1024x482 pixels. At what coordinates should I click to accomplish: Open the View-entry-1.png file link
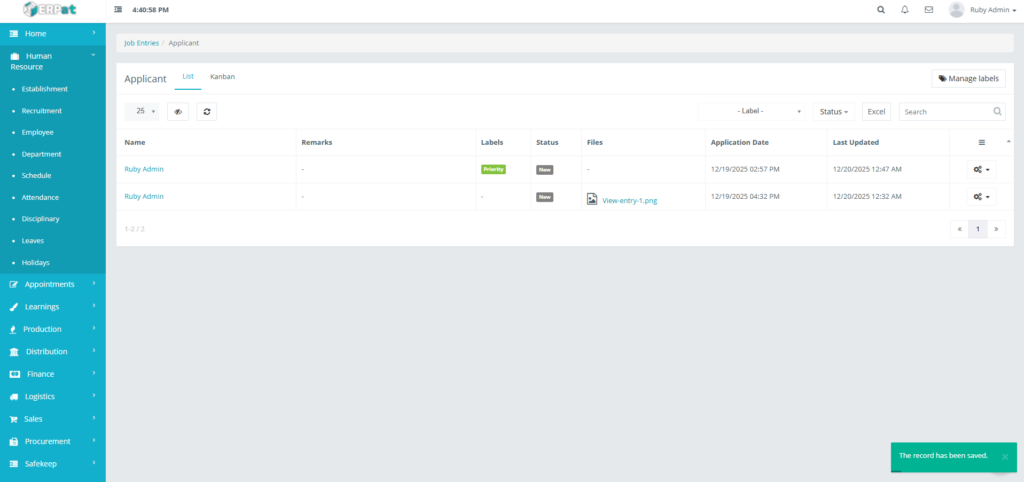pyautogui.click(x=629, y=200)
